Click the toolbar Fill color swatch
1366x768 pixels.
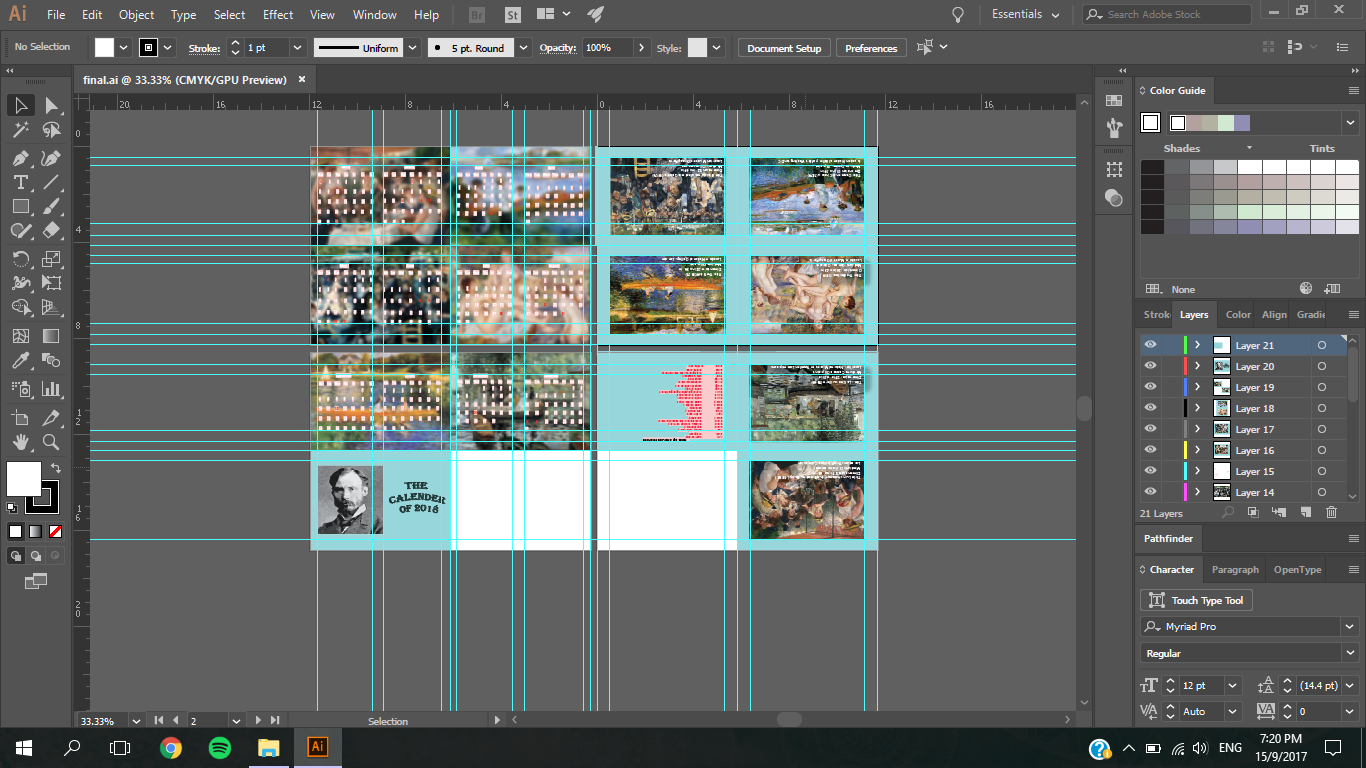(24, 479)
